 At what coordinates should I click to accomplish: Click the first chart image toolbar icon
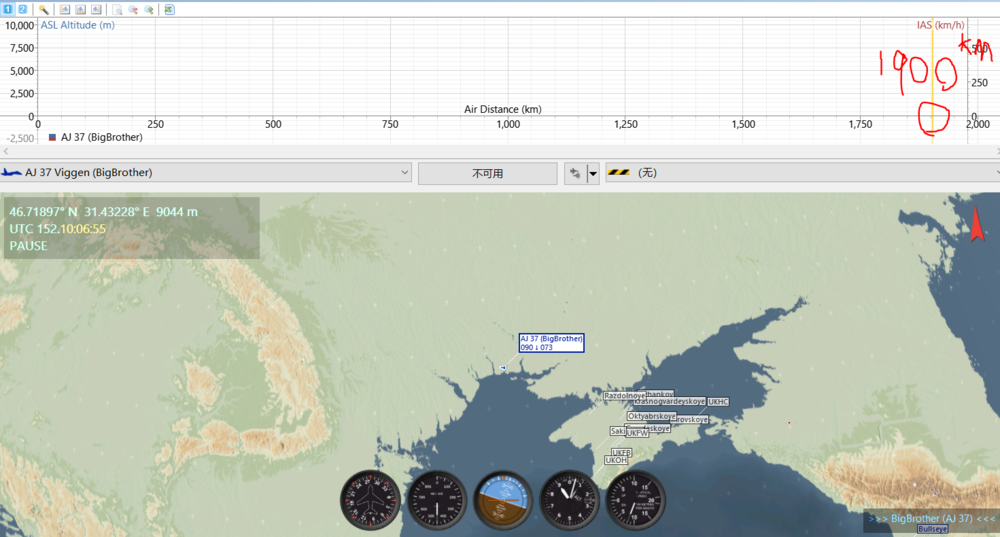coord(65,9)
